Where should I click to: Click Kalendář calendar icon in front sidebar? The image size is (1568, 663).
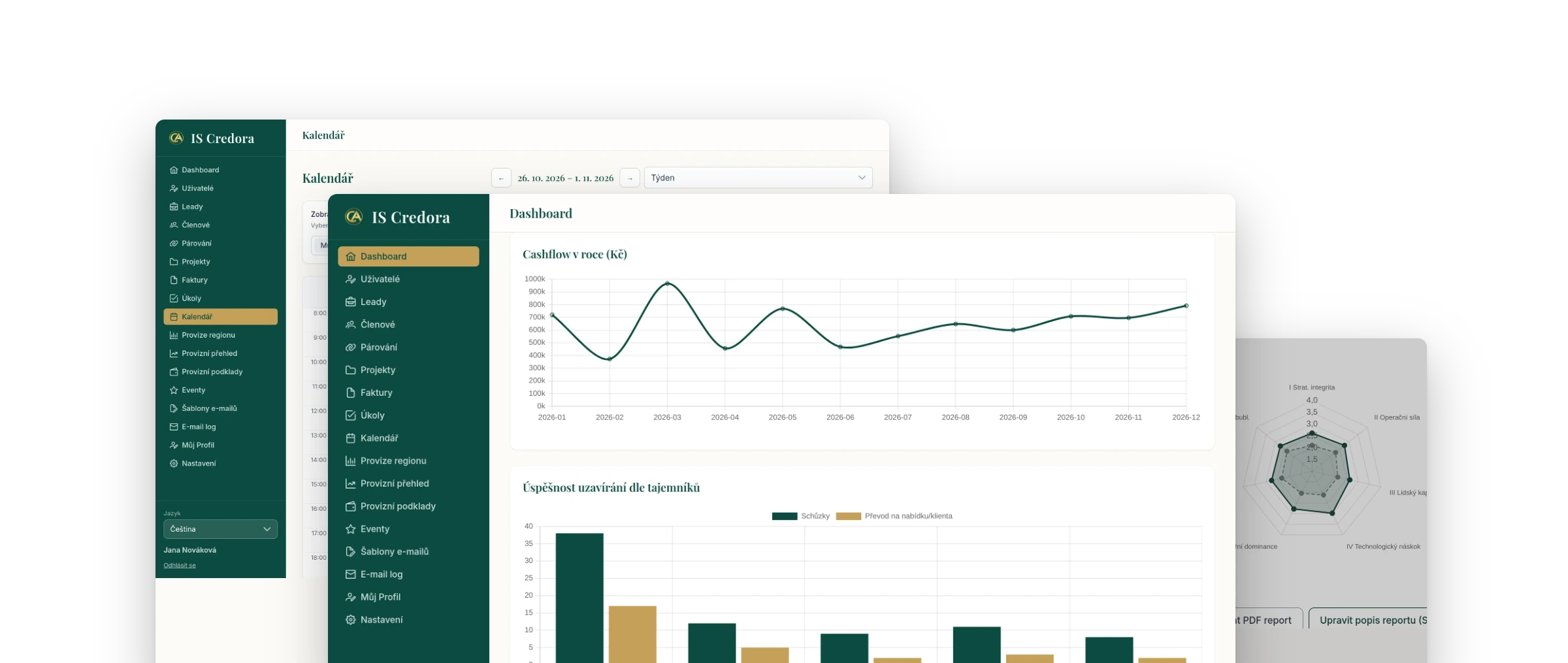point(350,438)
